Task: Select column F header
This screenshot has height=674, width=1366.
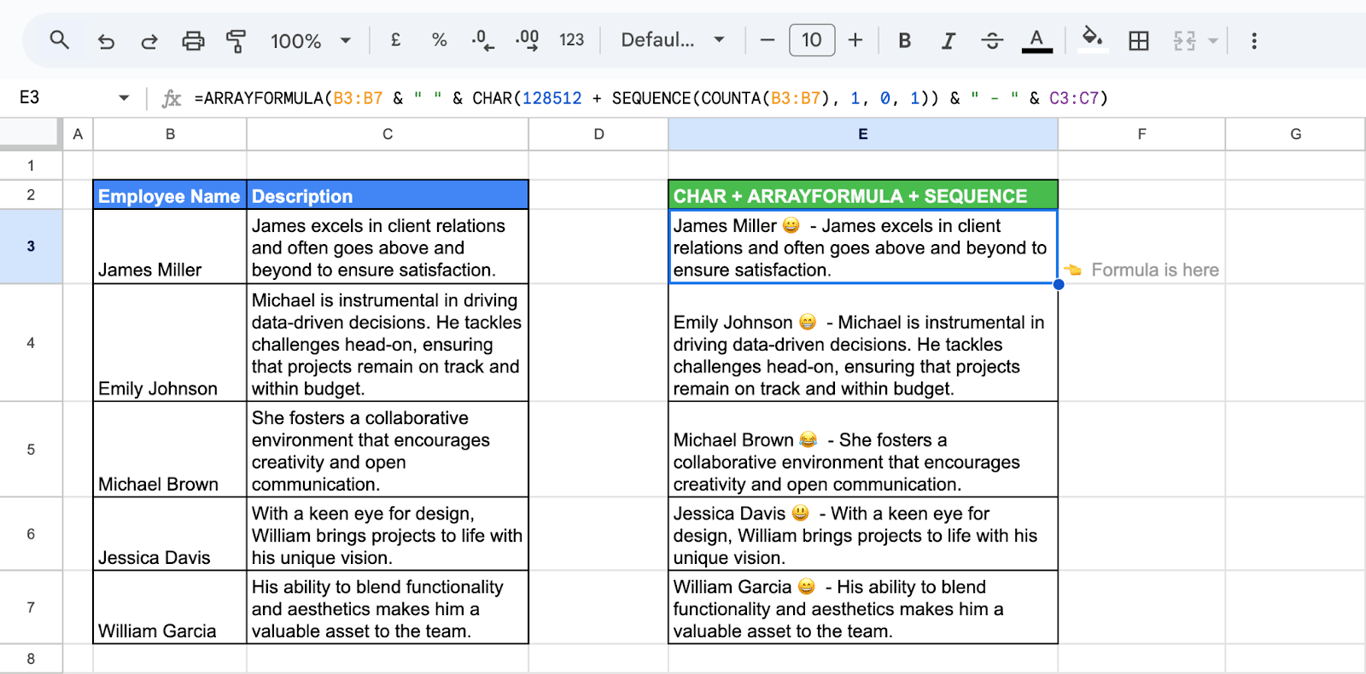Action: point(1142,134)
